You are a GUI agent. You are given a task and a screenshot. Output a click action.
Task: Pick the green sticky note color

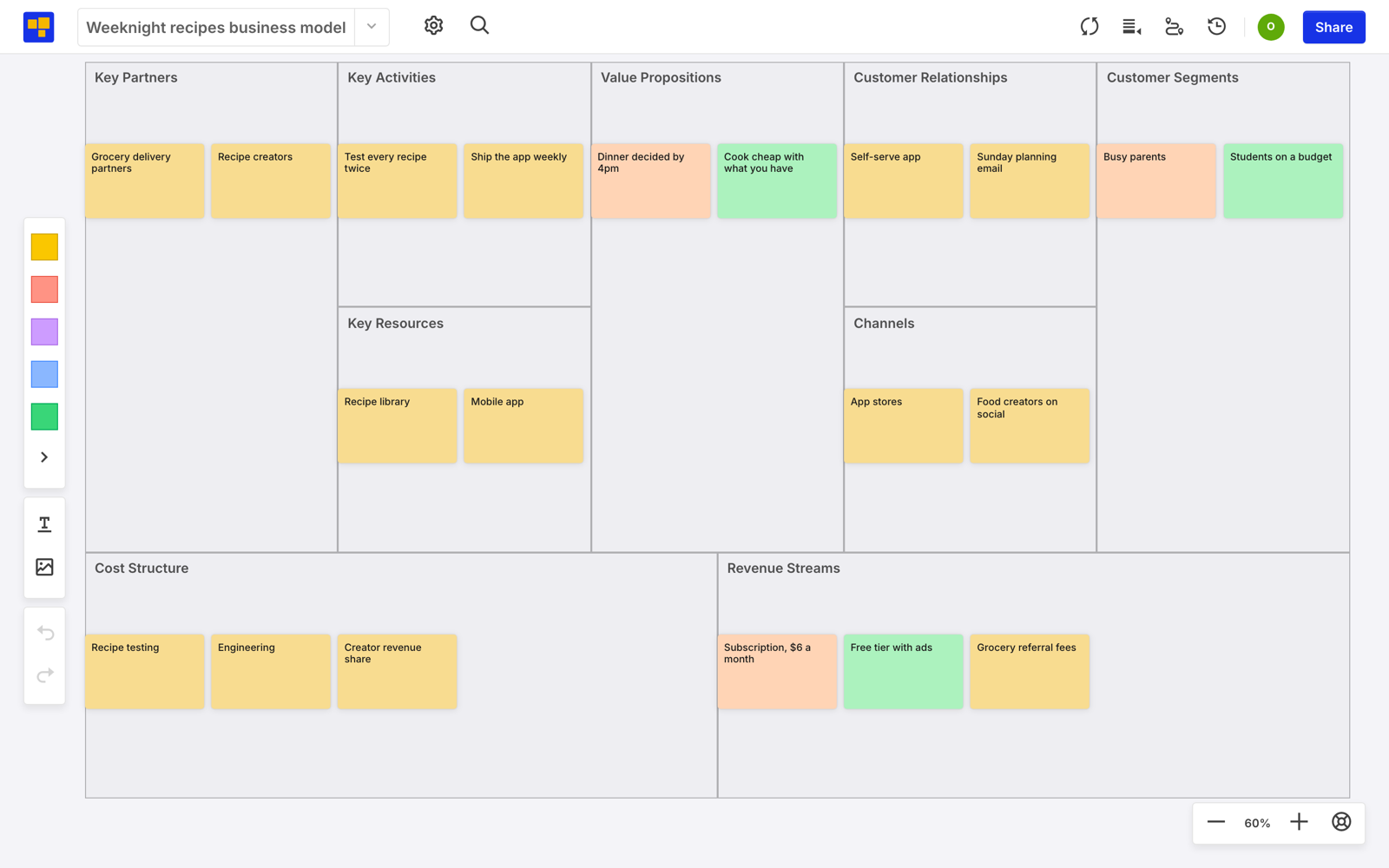pos(44,417)
